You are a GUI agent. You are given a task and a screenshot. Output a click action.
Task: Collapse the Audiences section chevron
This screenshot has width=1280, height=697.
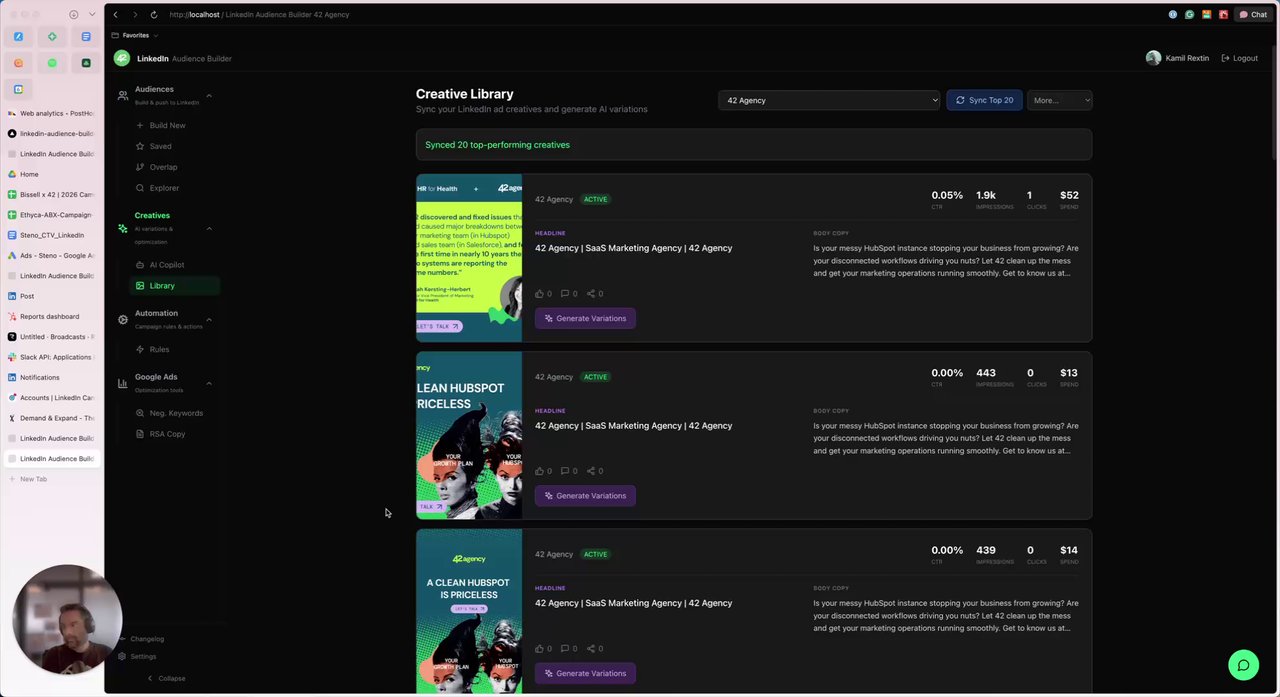(x=209, y=95)
